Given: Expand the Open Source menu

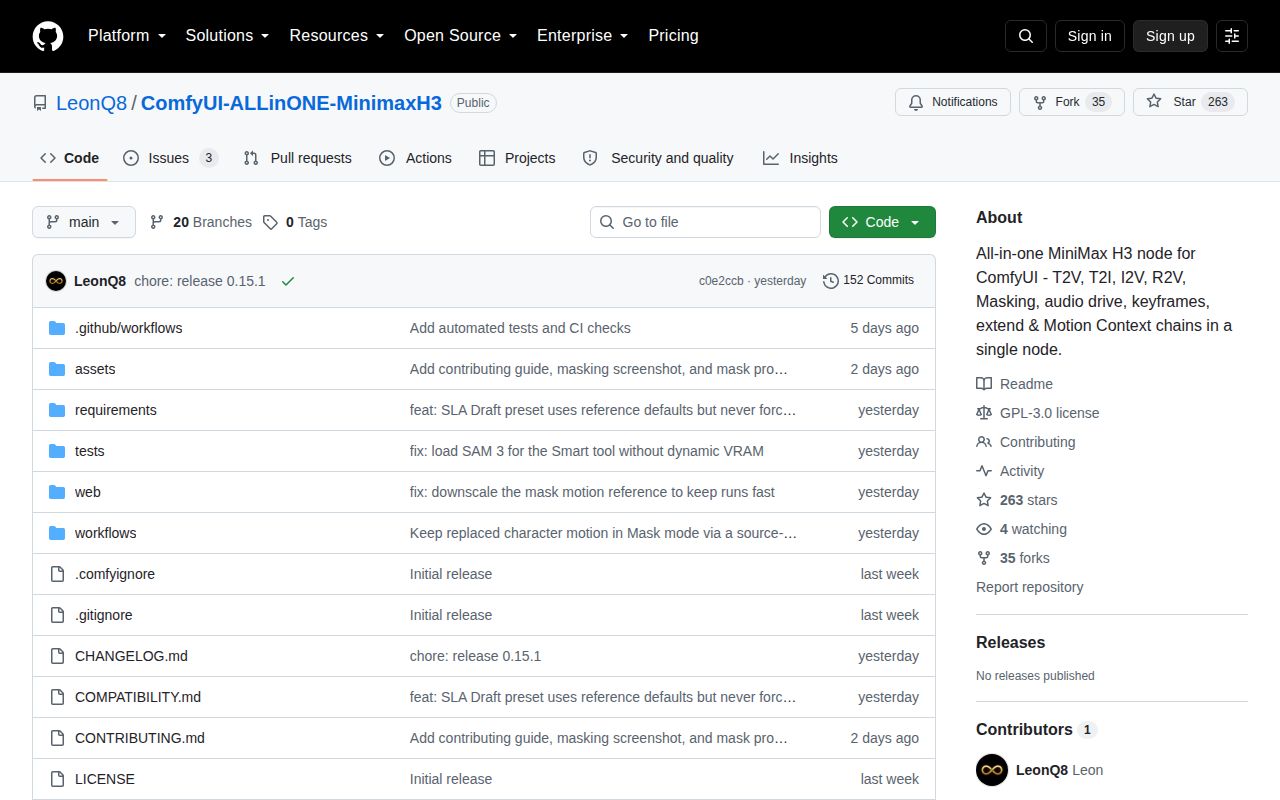Looking at the screenshot, I should click(460, 35).
